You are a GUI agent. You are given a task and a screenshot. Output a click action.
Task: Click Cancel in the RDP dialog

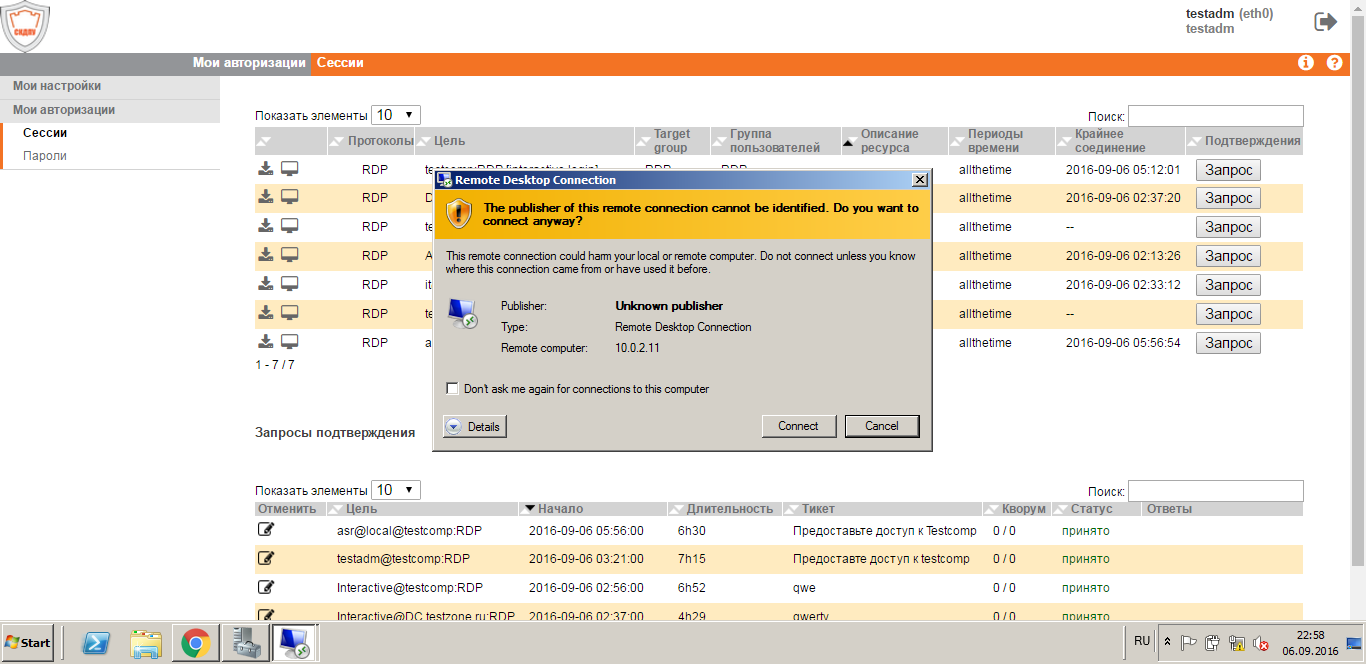(x=882, y=426)
